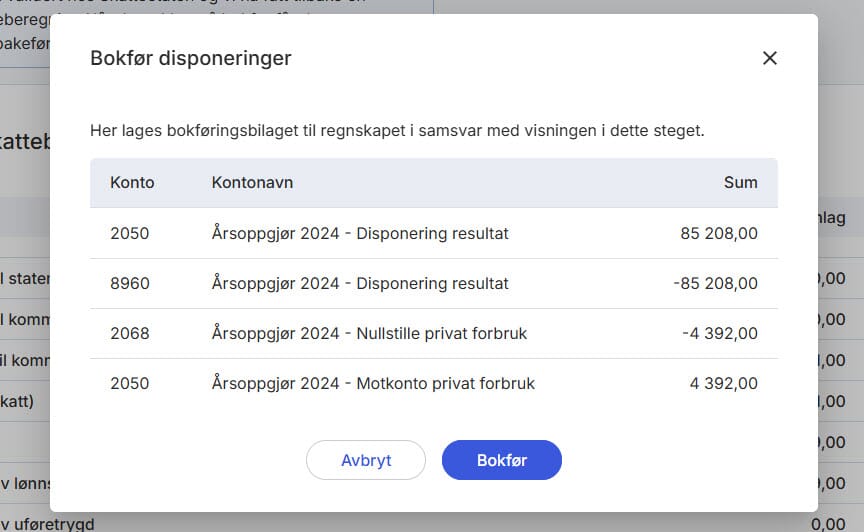Click the Kontonavn column header

pos(252,183)
